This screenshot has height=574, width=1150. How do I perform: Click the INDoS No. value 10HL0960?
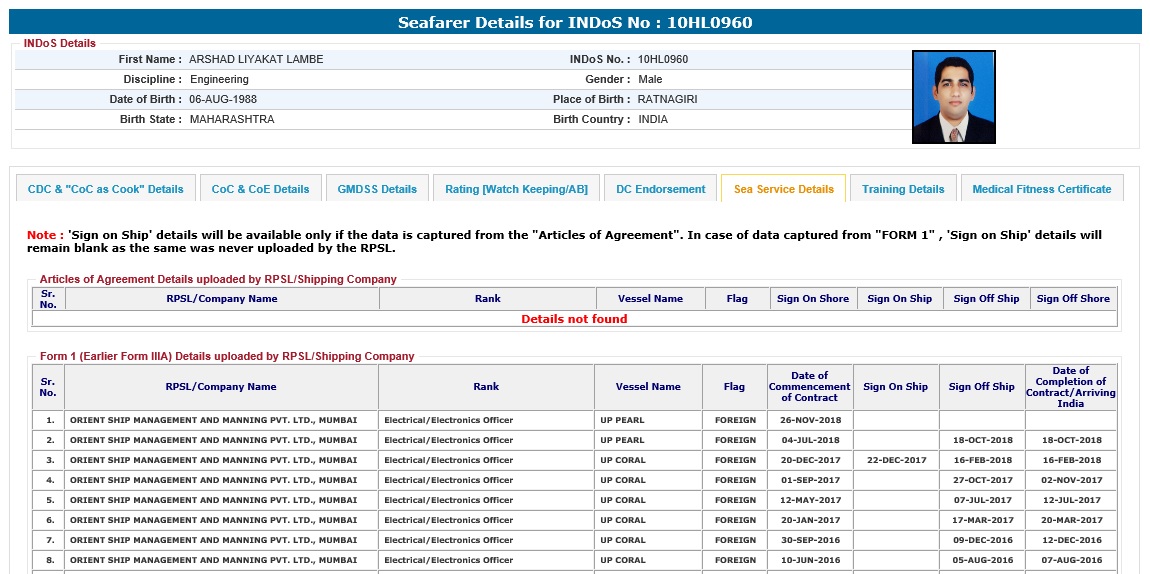coord(663,60)
